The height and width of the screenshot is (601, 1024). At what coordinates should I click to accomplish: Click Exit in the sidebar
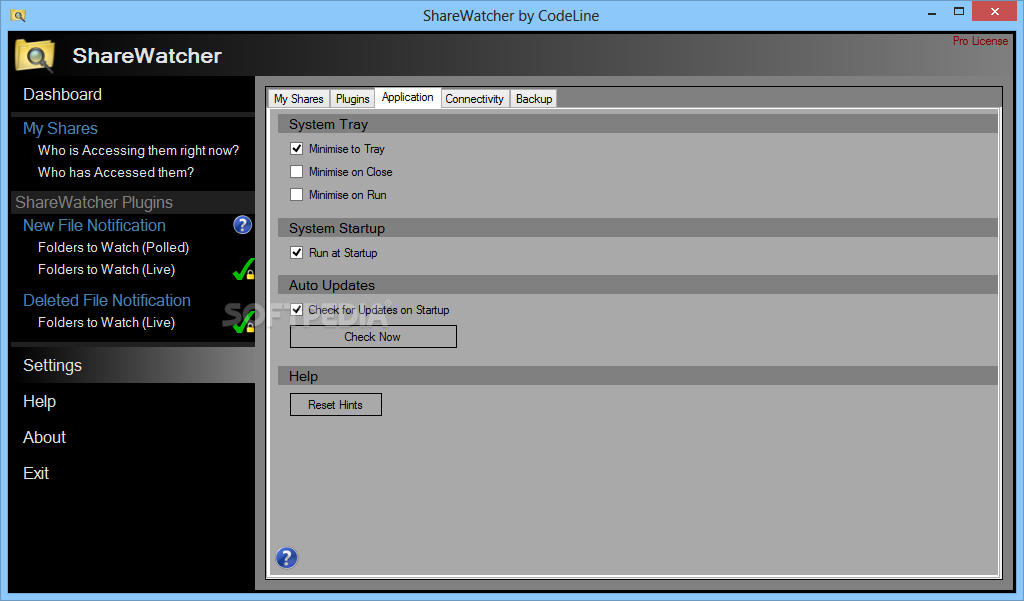[36, 473]
